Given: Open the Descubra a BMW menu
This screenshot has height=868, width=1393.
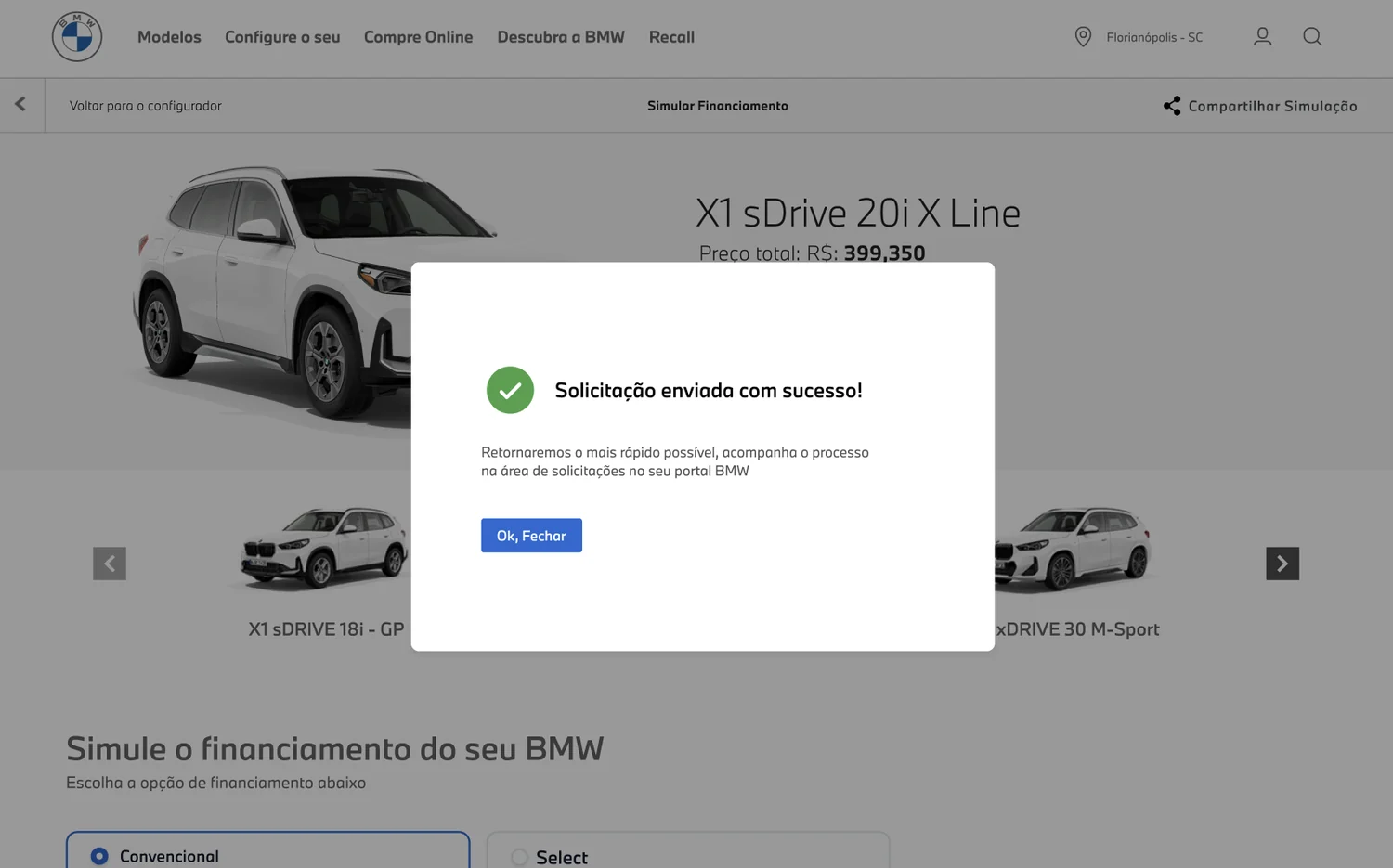Looking at the screenshot, I should coord(561,37).
